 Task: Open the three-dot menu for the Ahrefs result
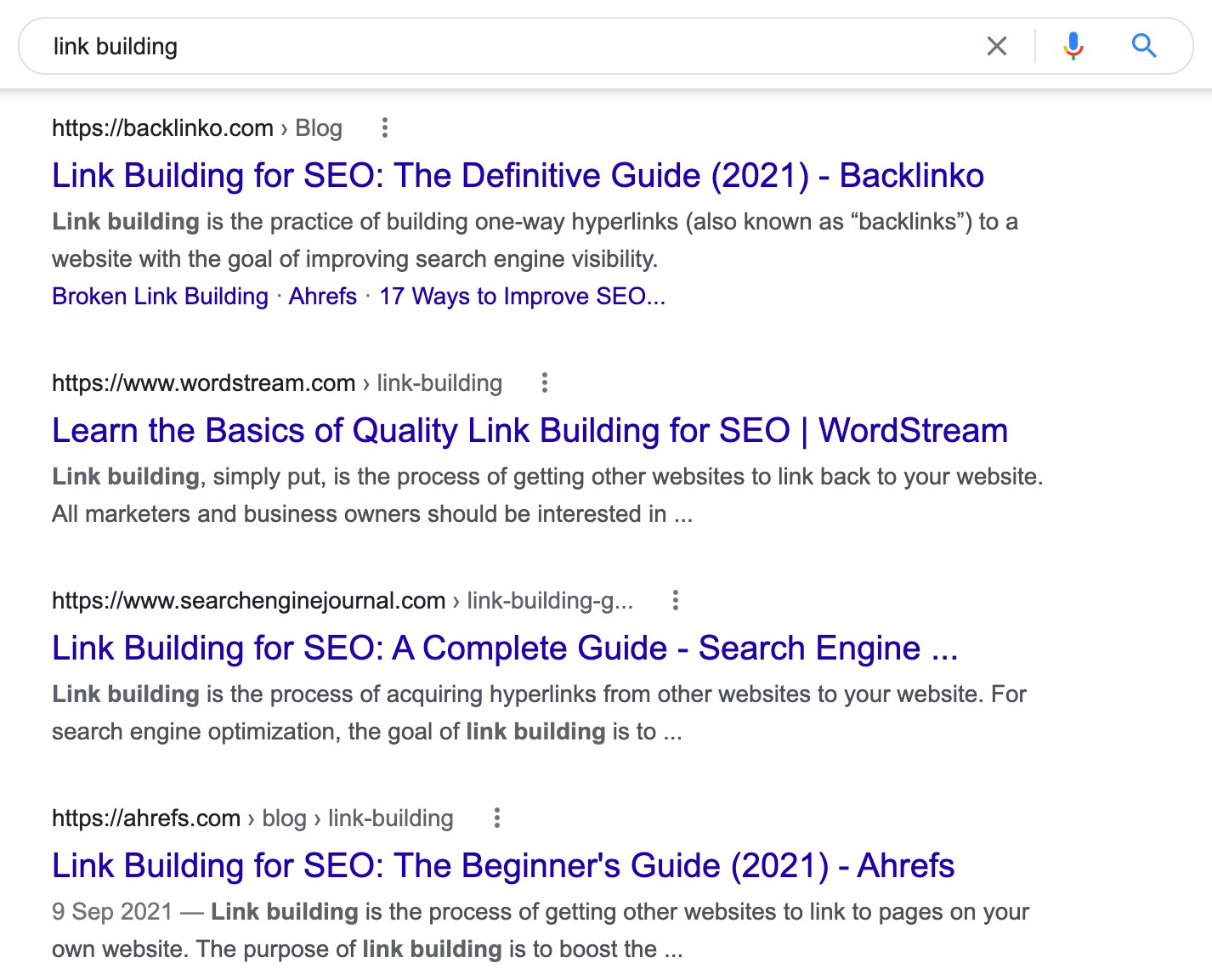coord(497,819)
